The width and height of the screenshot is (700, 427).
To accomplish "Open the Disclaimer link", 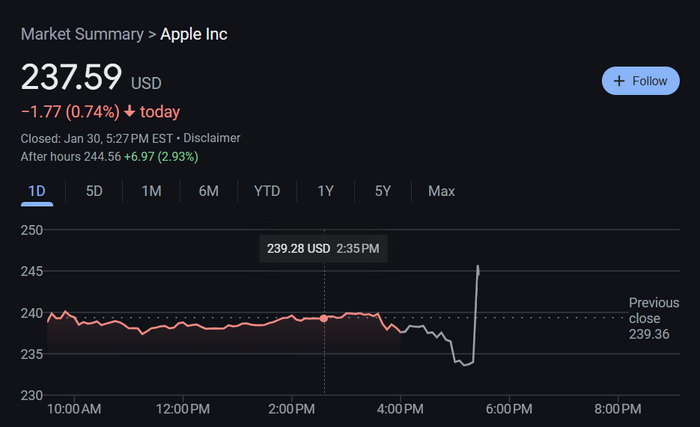I will point(212,138).
